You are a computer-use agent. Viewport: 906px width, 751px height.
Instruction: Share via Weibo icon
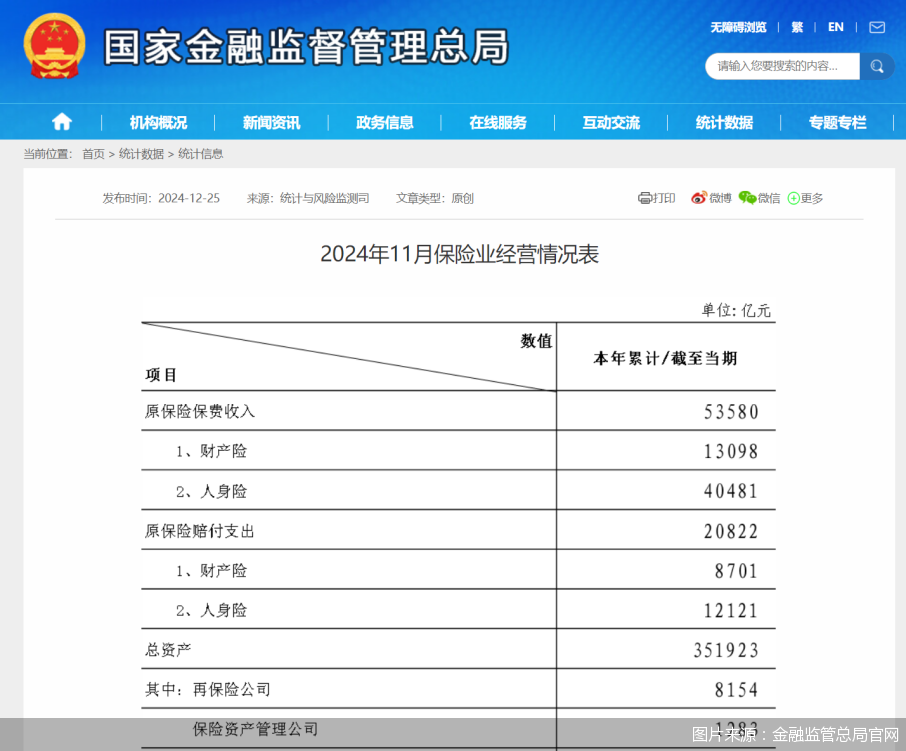click(x=698, y=198)
